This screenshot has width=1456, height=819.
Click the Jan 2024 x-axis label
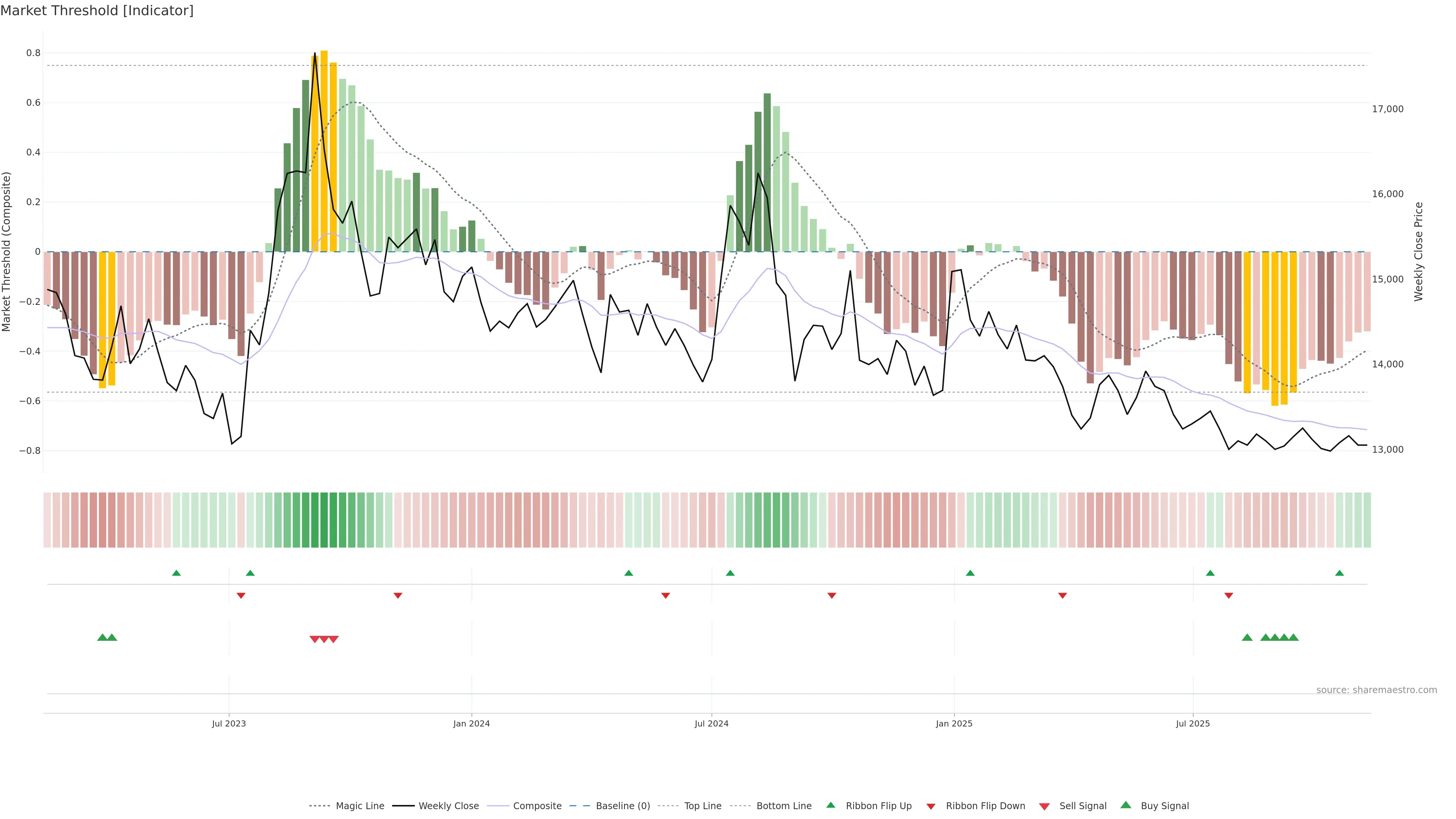(x=471, y=723)
